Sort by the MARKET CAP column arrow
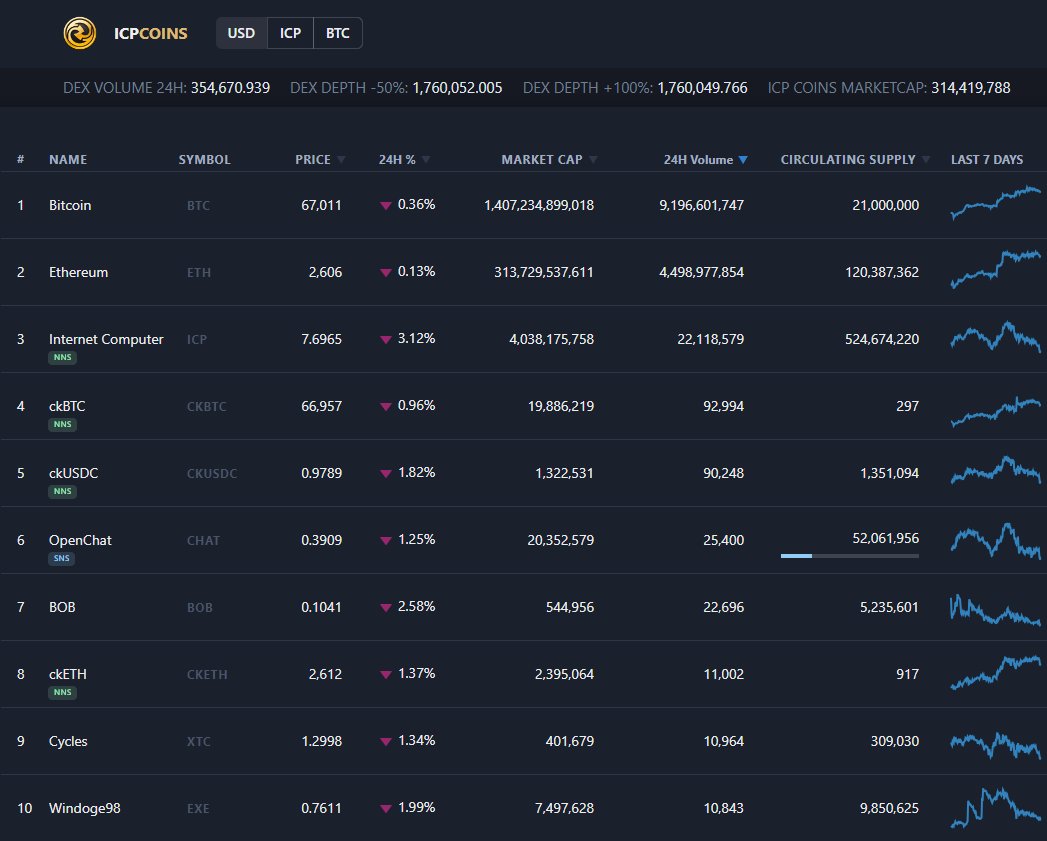Viewport: 1047px width, 841px height. point(593,160)
